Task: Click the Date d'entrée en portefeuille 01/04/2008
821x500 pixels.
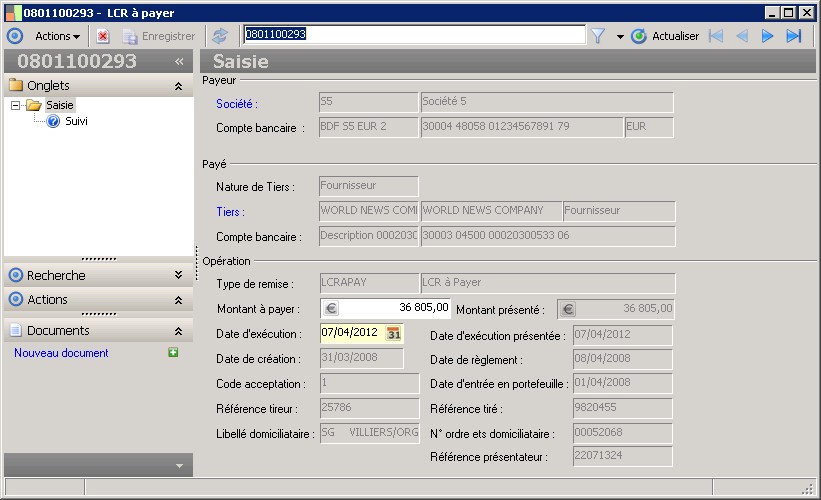Action: (623, 383)
